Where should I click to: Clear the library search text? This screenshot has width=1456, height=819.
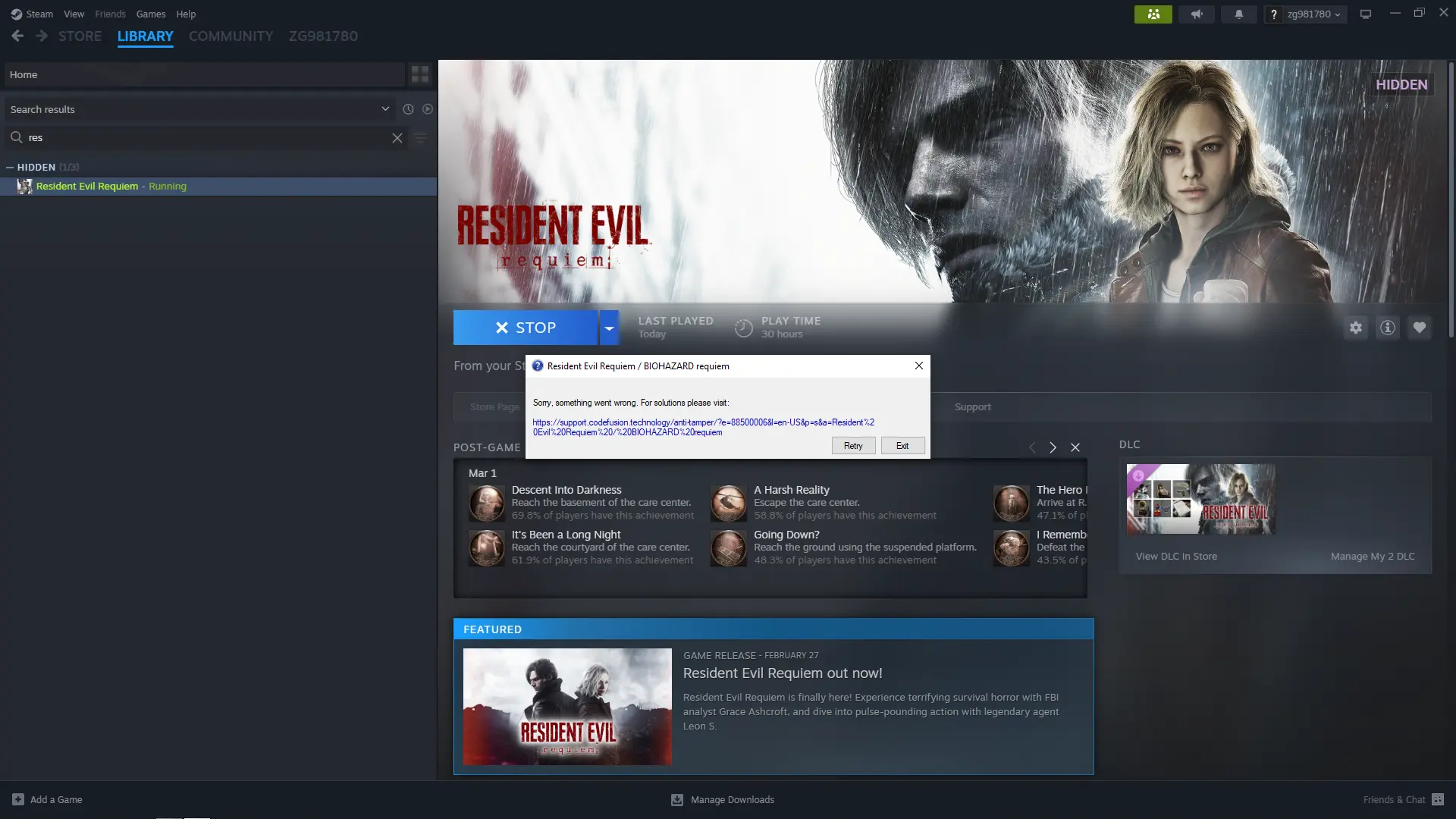coord(397,137)
